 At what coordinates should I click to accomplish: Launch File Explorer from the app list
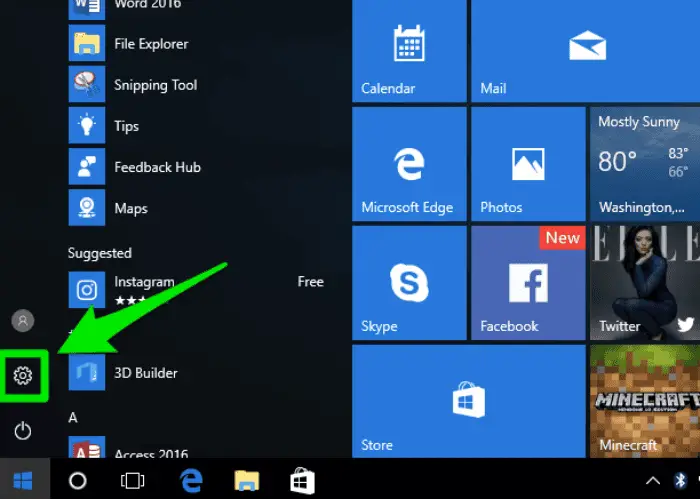129,43
